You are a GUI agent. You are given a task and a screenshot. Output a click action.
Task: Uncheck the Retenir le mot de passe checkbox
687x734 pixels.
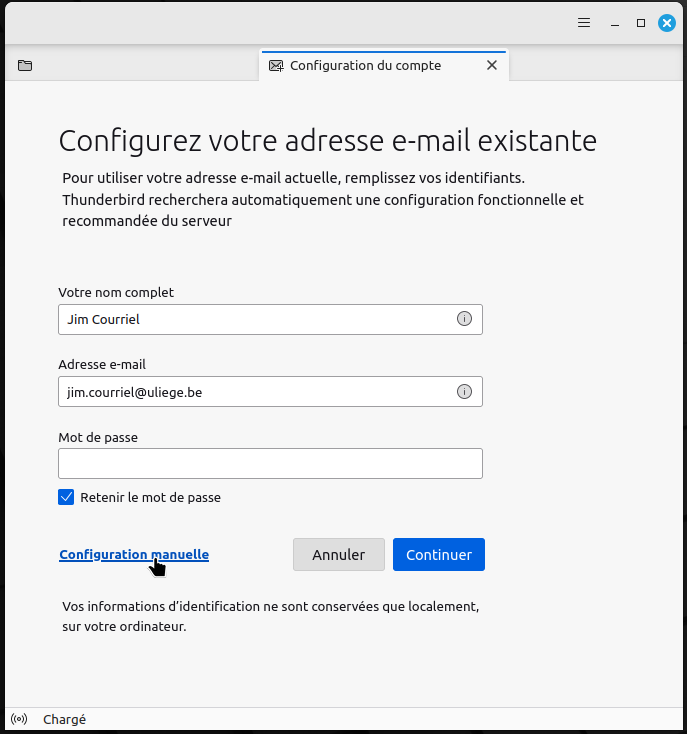coord(66,497)
